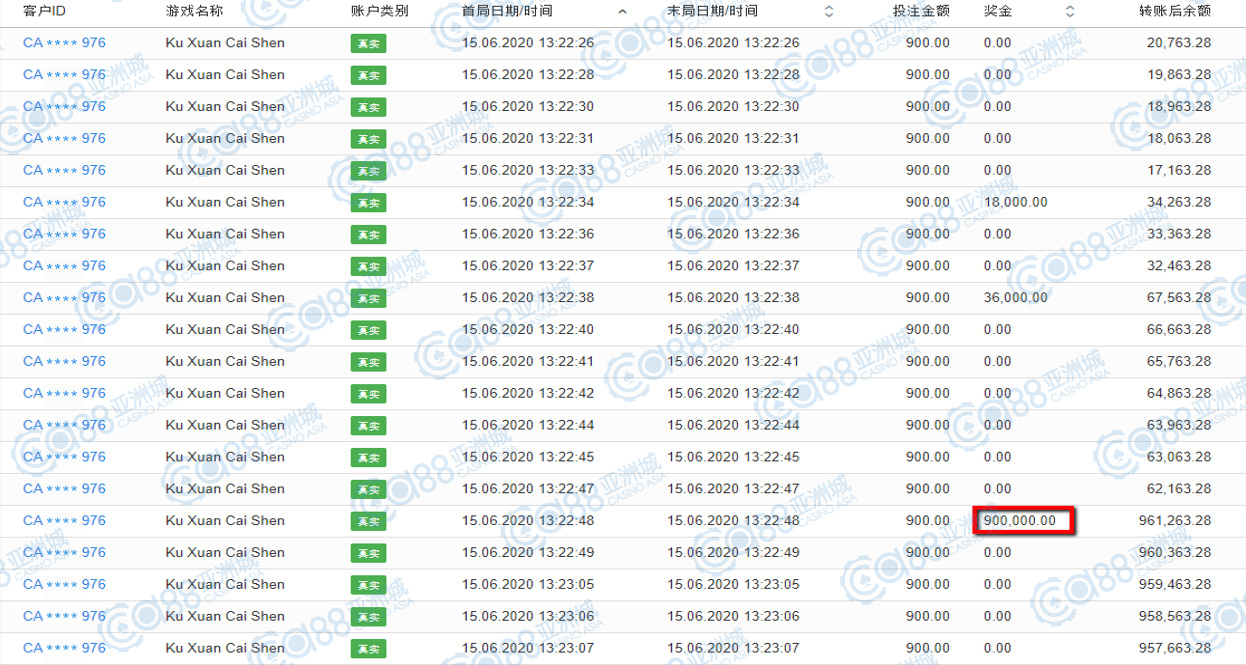This screenshot has width=1246, height=665.
Task: Click the 客户ID column header
Action: [44, 12]
